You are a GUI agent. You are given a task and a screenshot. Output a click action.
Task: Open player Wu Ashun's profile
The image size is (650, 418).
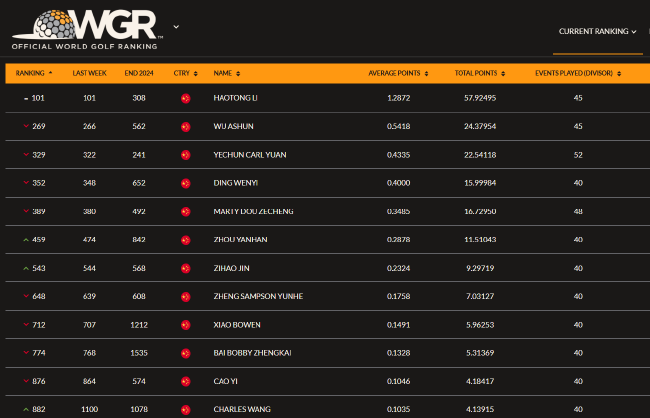click(233, 126)
